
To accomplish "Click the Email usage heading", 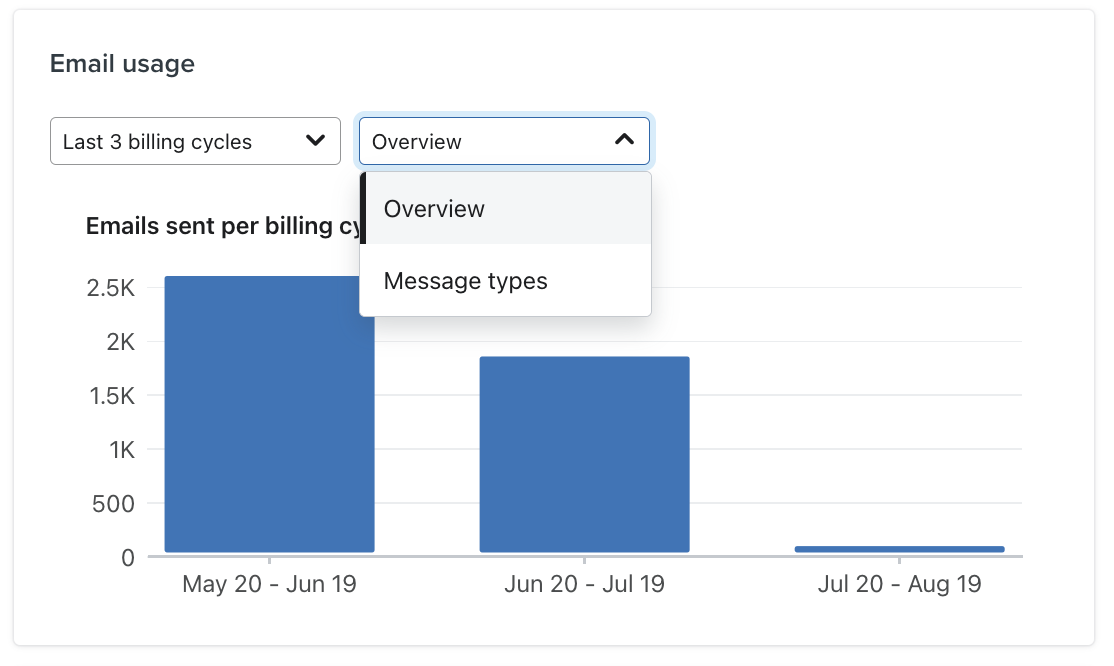I will (122, 63).
